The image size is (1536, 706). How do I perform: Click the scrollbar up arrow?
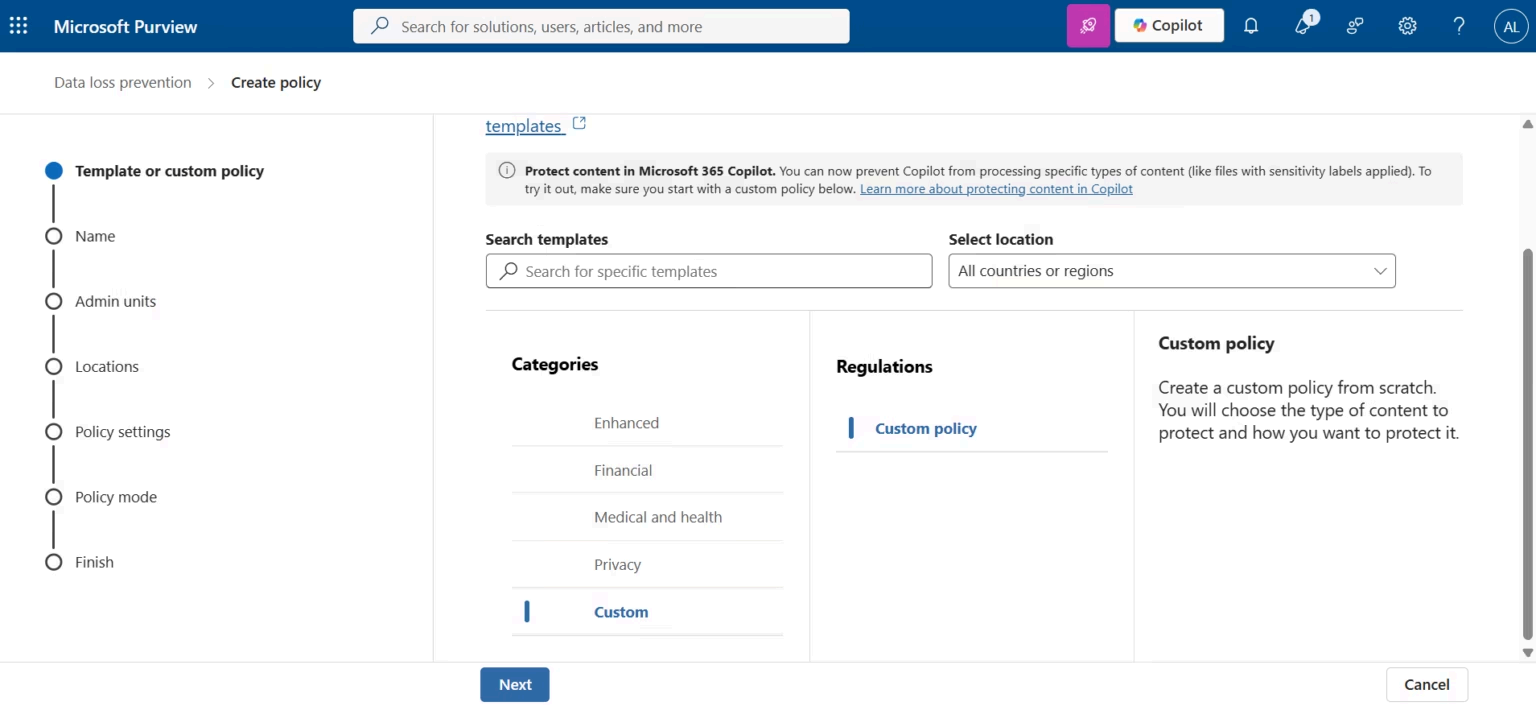[x=1527, y=124]
